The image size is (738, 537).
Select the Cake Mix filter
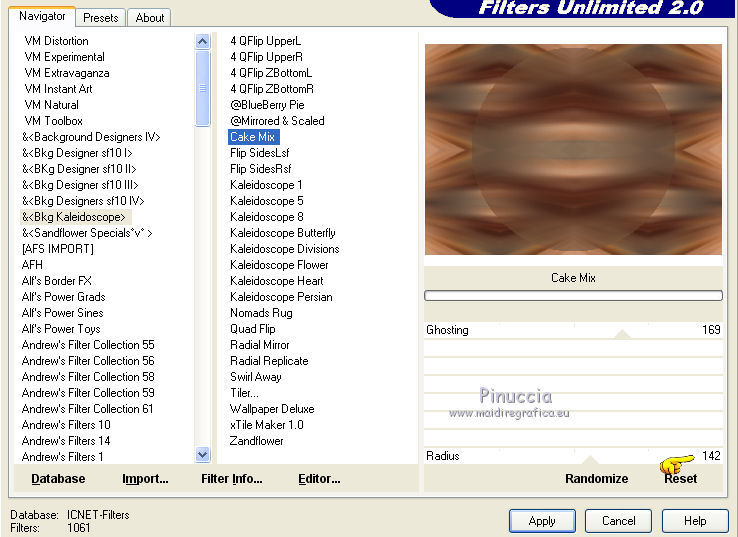253,137
